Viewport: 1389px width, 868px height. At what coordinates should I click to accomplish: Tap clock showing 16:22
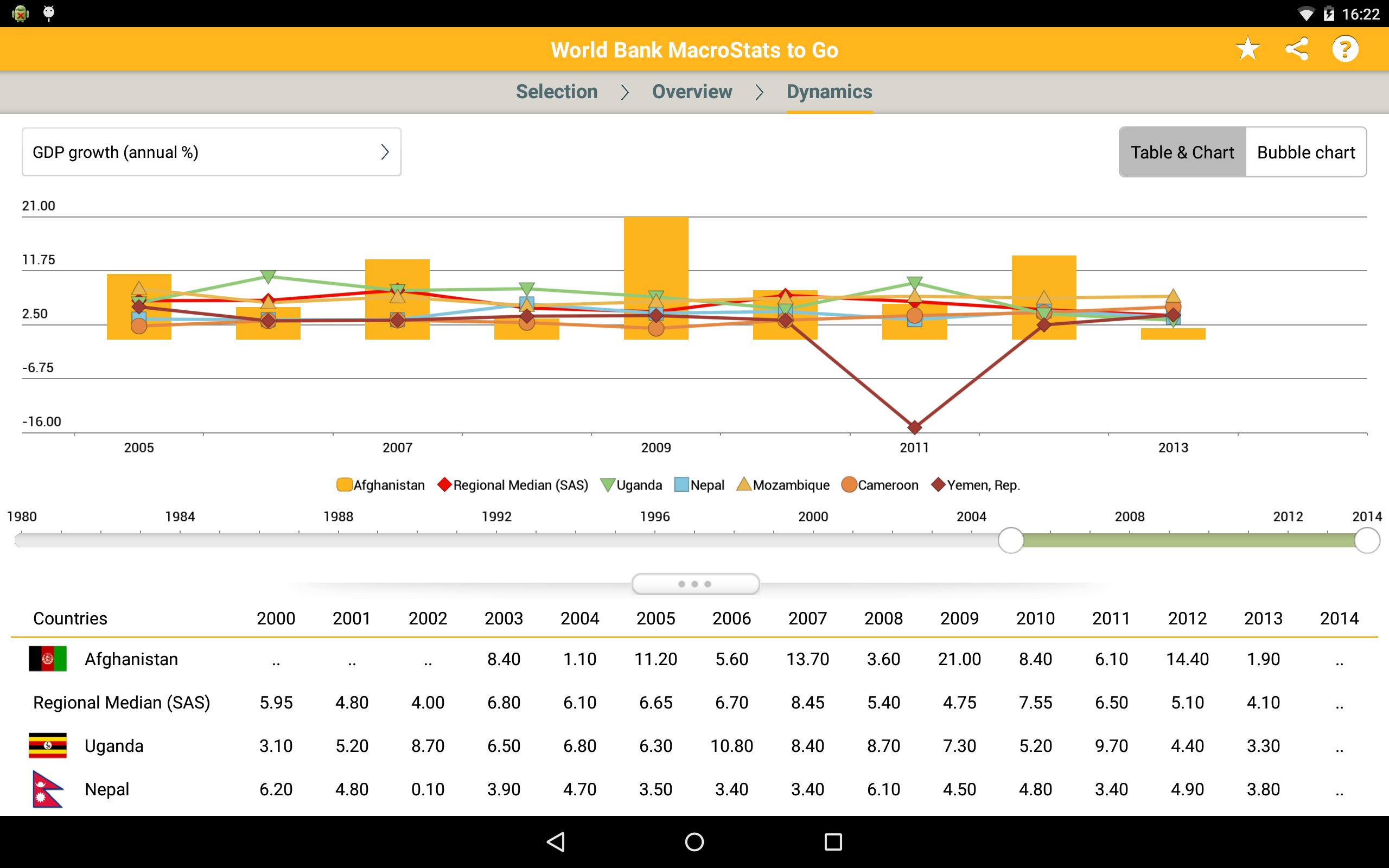pos(1361,14)
